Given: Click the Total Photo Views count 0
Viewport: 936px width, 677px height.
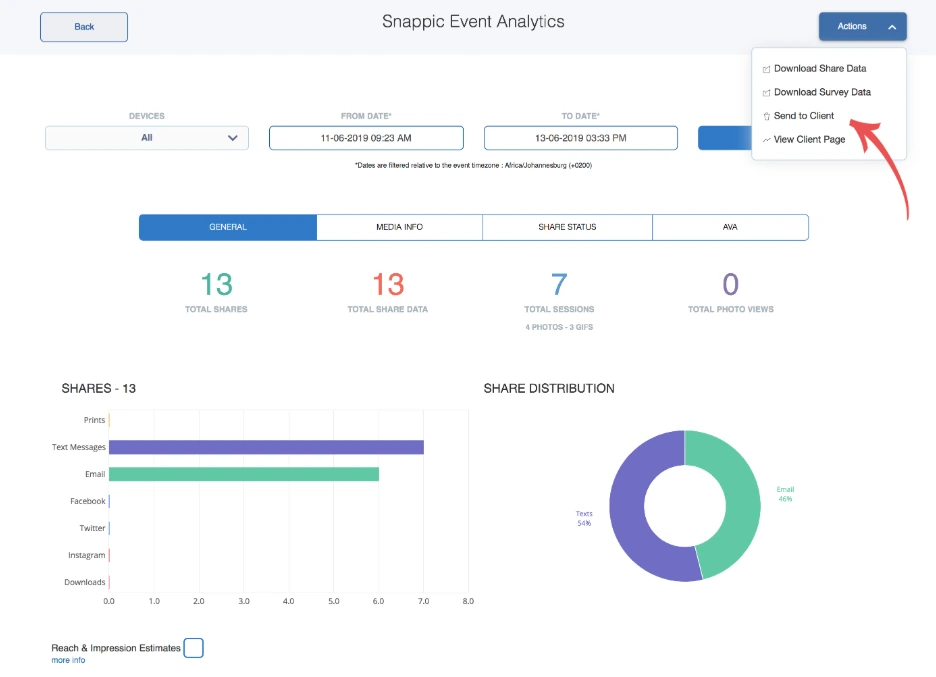Looking at the screenshot, I should (731, 284).
